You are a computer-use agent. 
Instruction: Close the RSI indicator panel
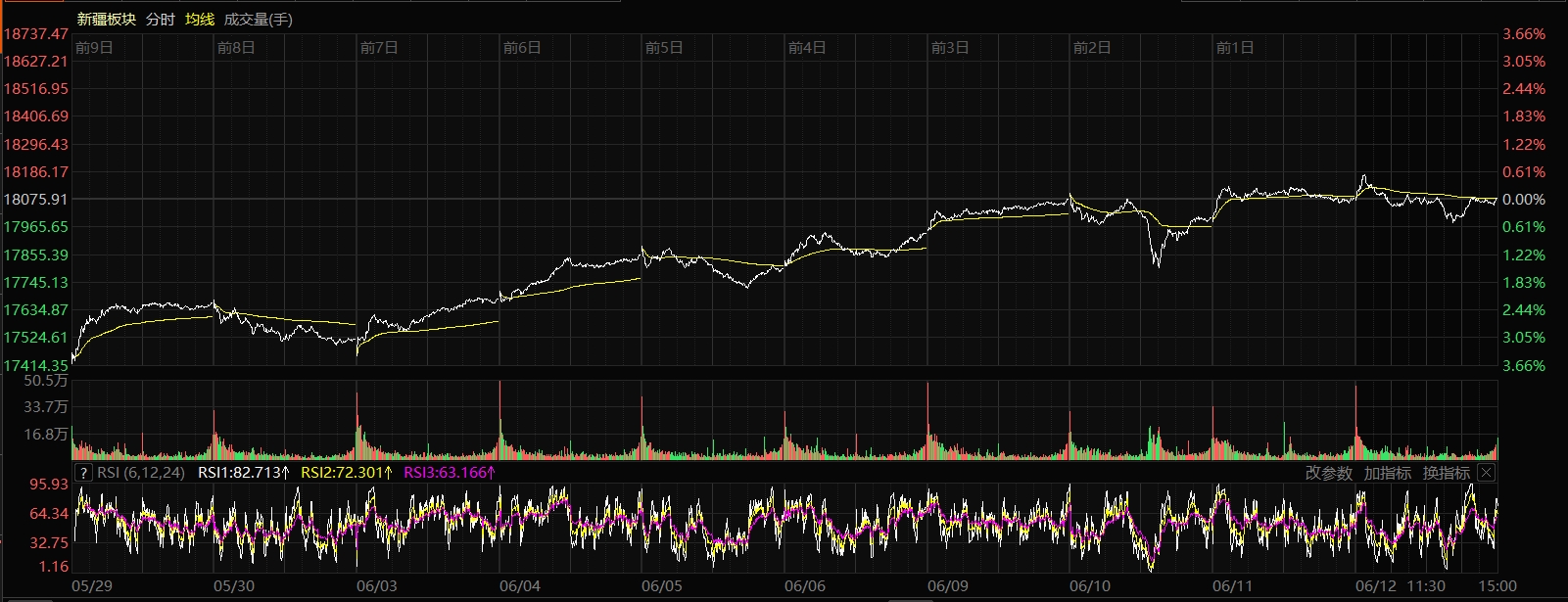[x=1486, y=473]
